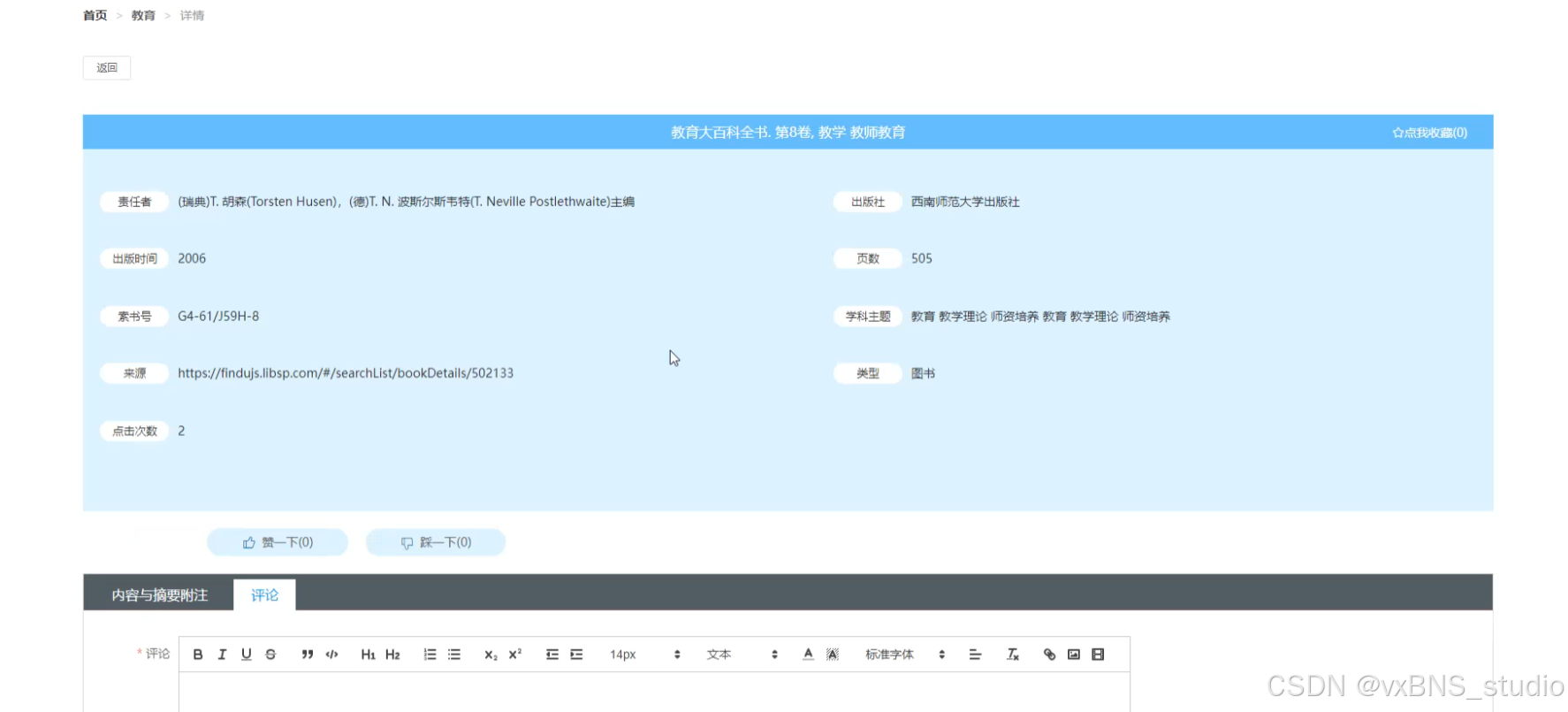1568x712 pixels.
Task: Toggle underline formatting in comment editor
Action: [247, 655]
